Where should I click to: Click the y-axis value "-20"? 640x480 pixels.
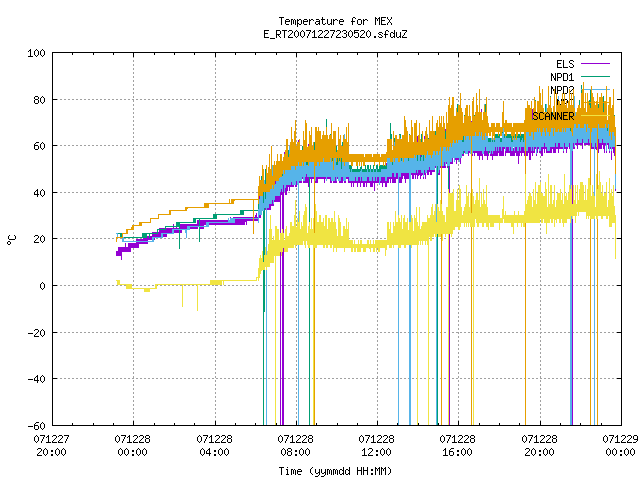(36, 333)
